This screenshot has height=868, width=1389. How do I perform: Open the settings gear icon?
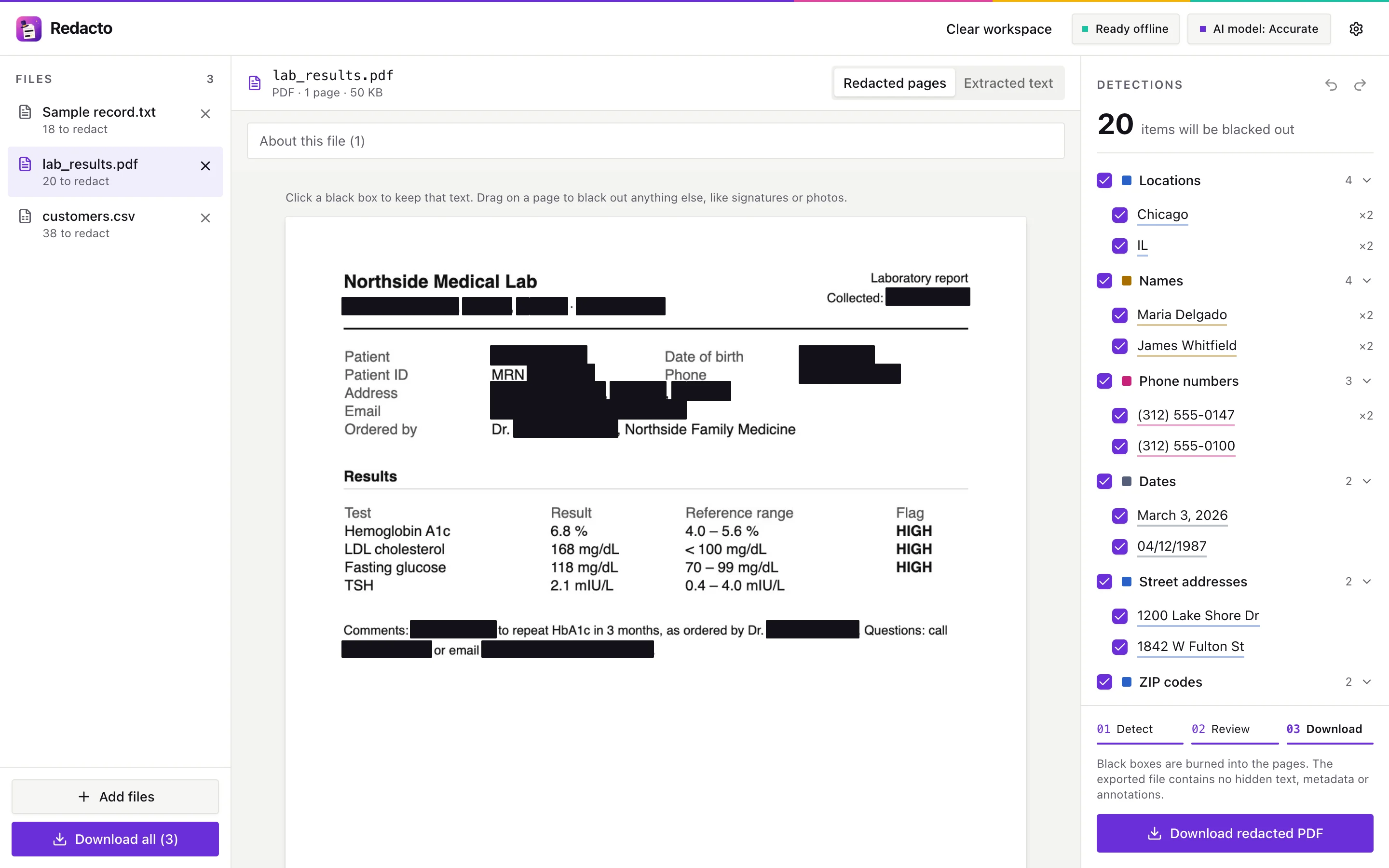click(x=1356, y=29)
